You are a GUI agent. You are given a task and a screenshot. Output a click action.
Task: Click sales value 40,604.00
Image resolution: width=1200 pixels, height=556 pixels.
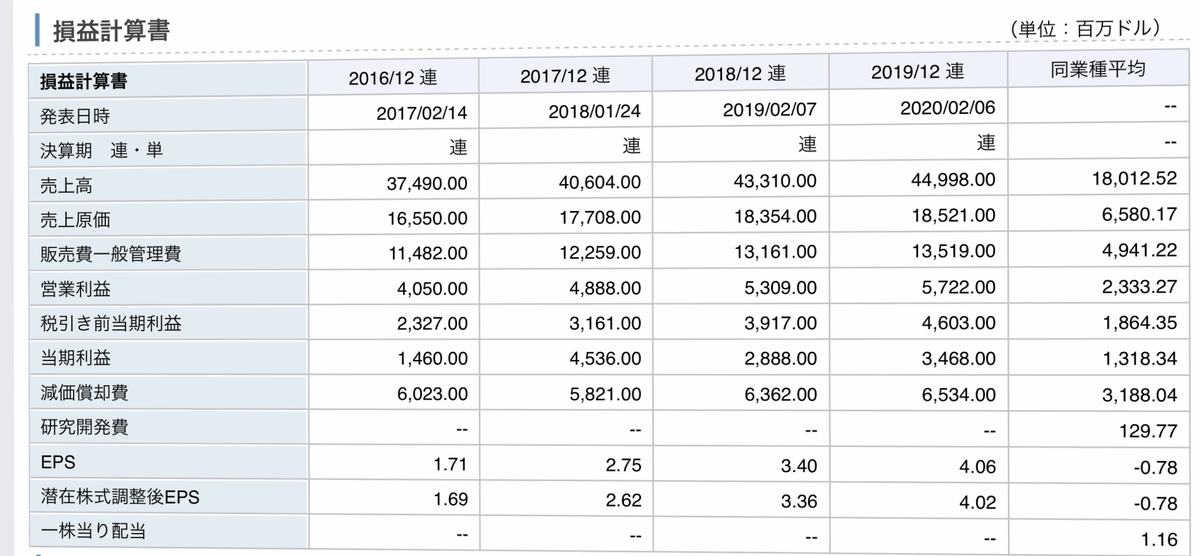coord(600,183)
